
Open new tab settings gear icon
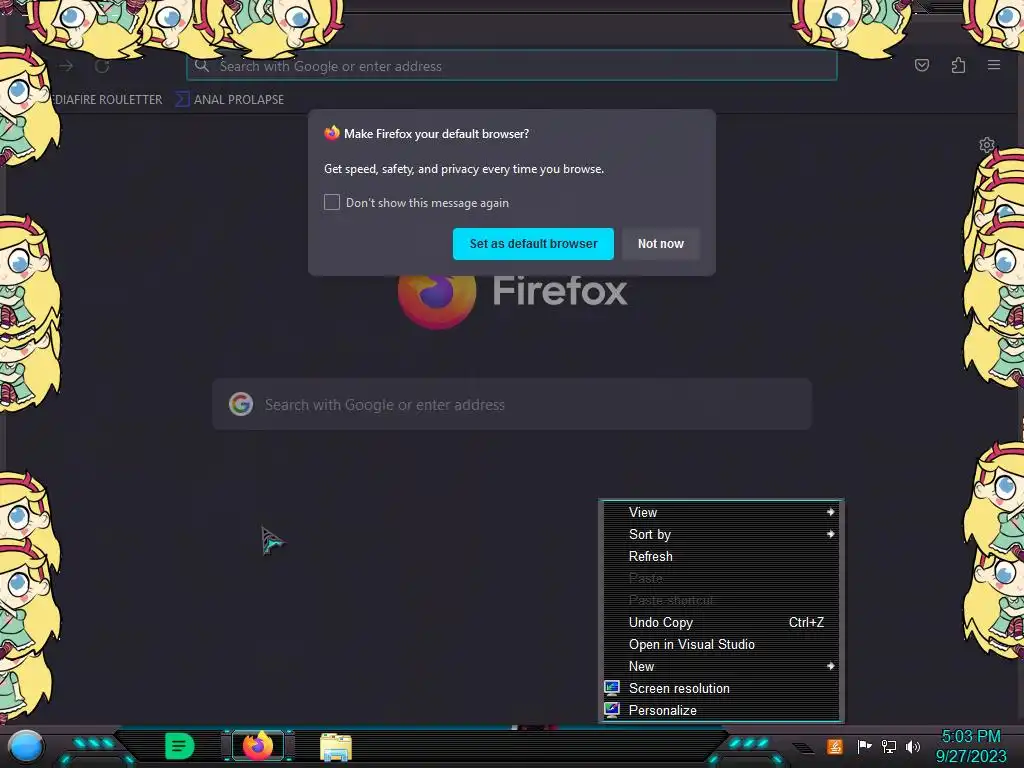pyautogui.click(x=986, y=144)
